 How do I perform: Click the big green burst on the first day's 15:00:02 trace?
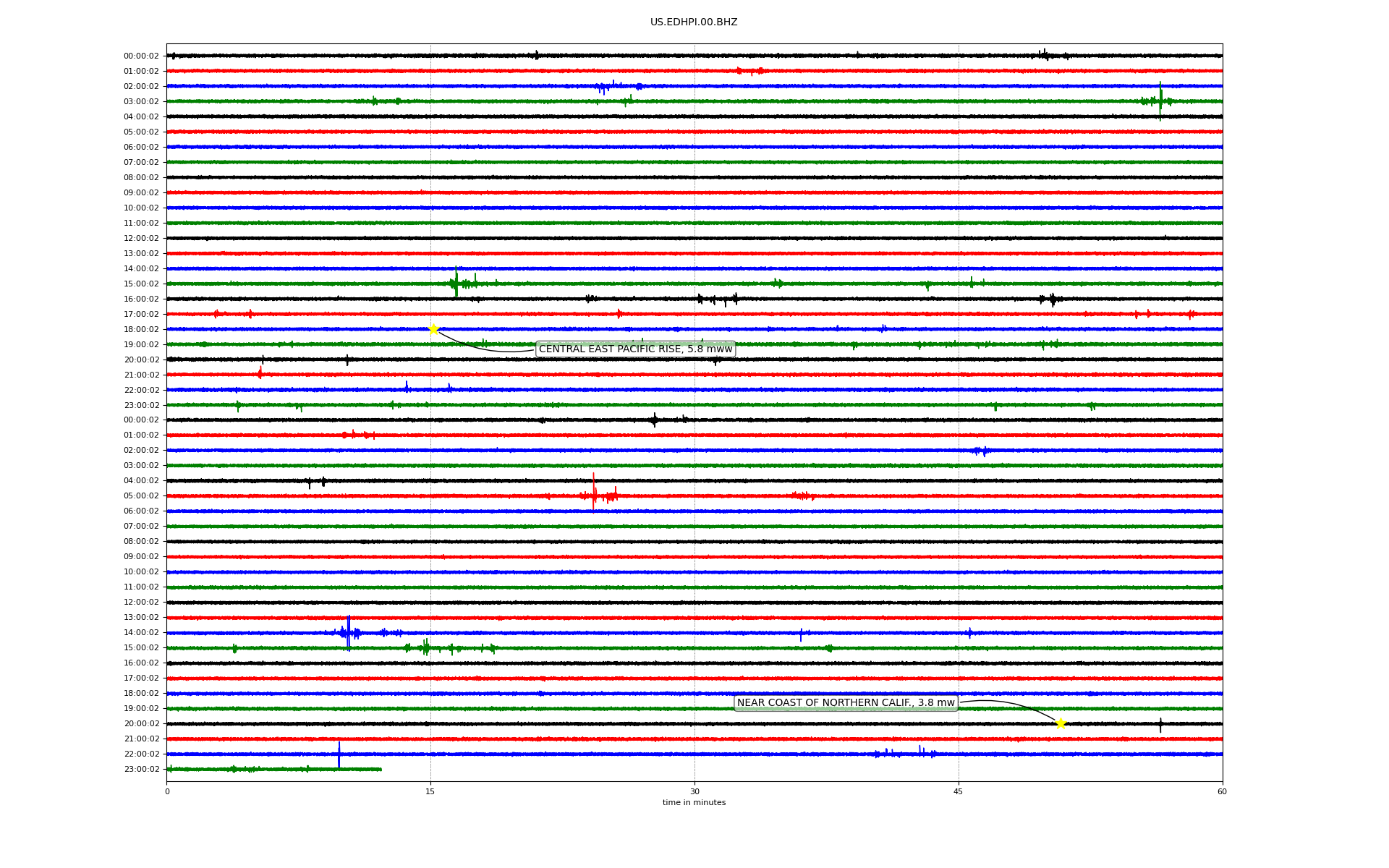tap(456, 282)
